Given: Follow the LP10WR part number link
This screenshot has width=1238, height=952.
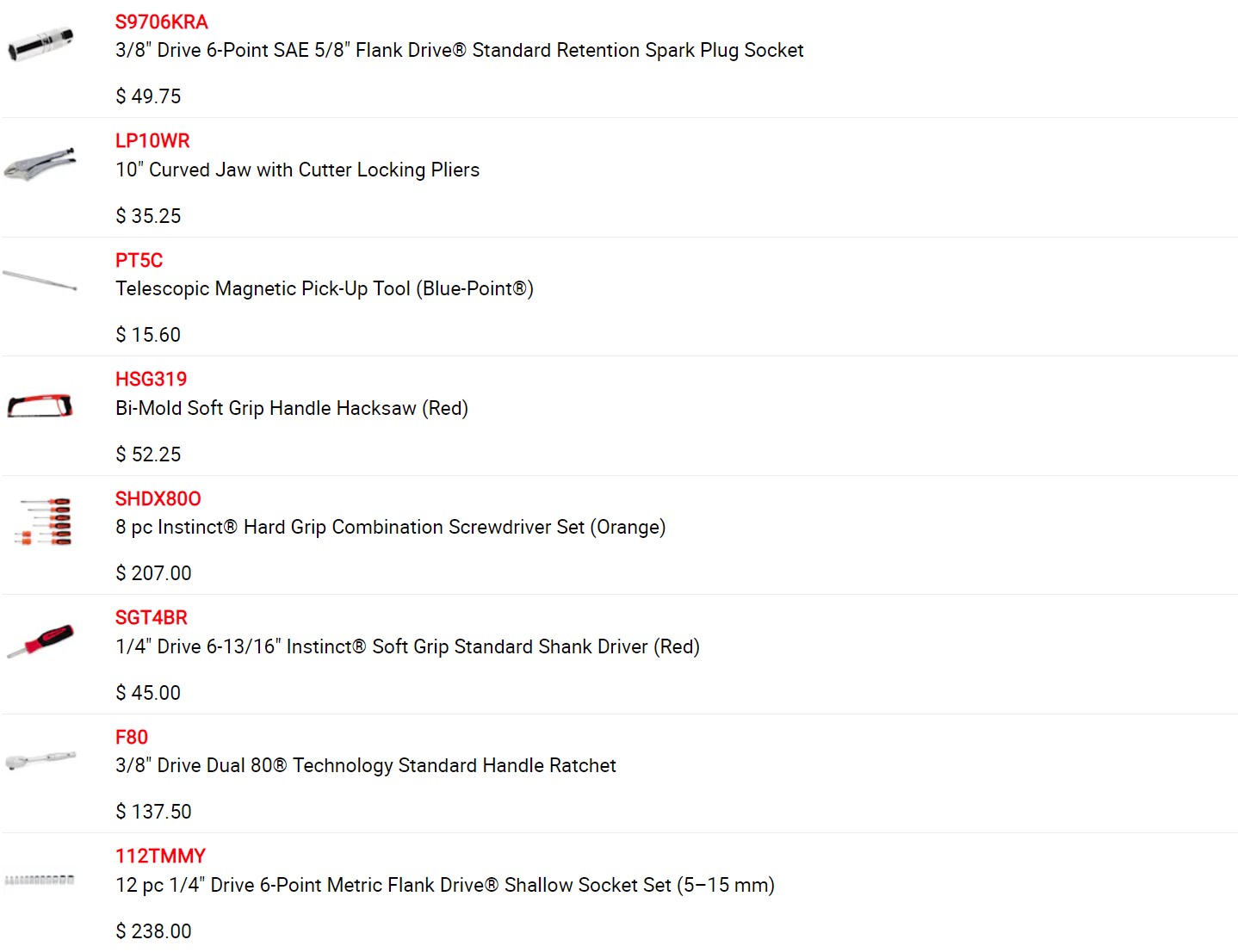Looking at the screenshot, I should (152, 140).
